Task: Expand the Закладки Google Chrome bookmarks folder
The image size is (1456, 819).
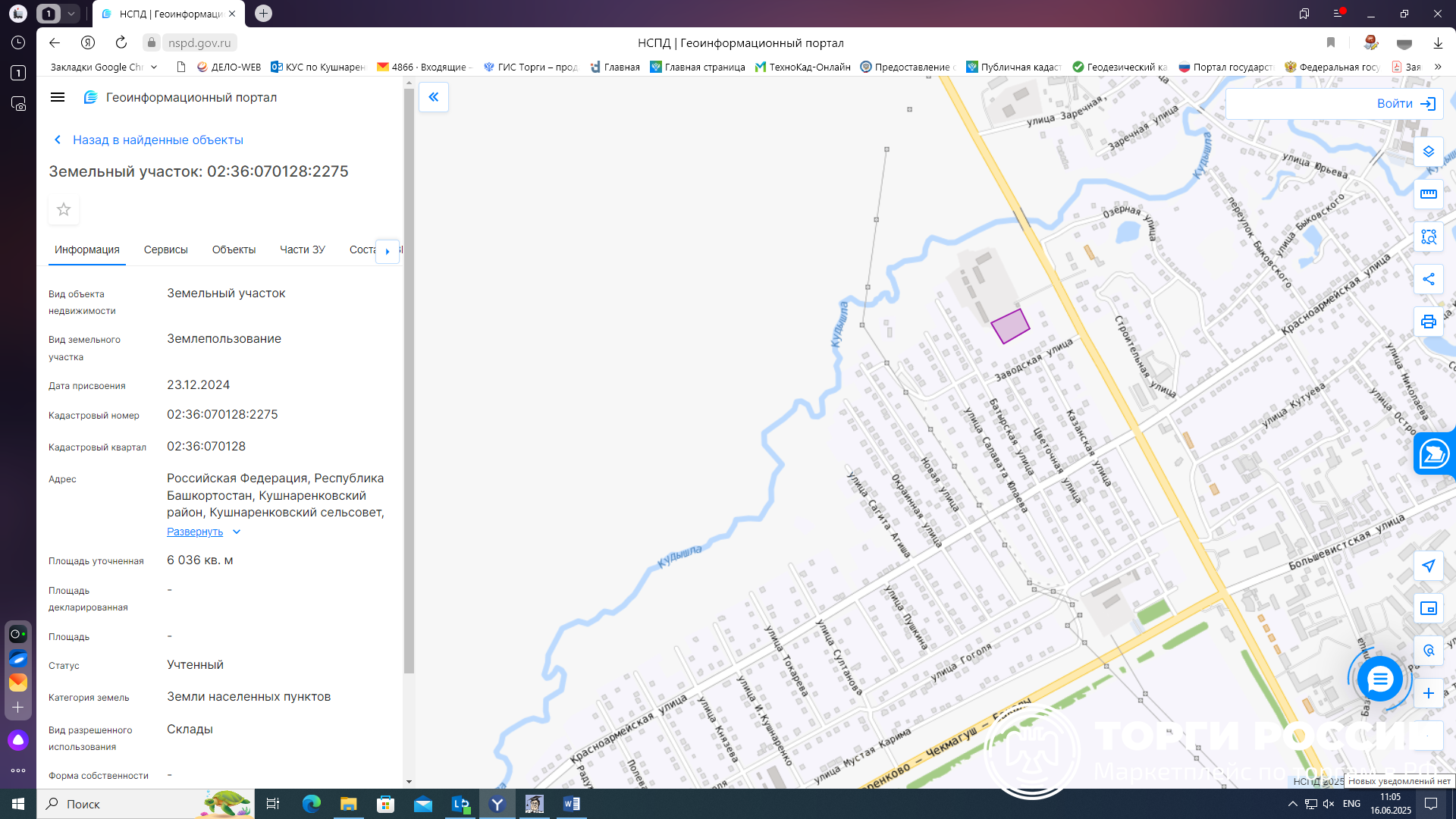Action: pos(104,67)
